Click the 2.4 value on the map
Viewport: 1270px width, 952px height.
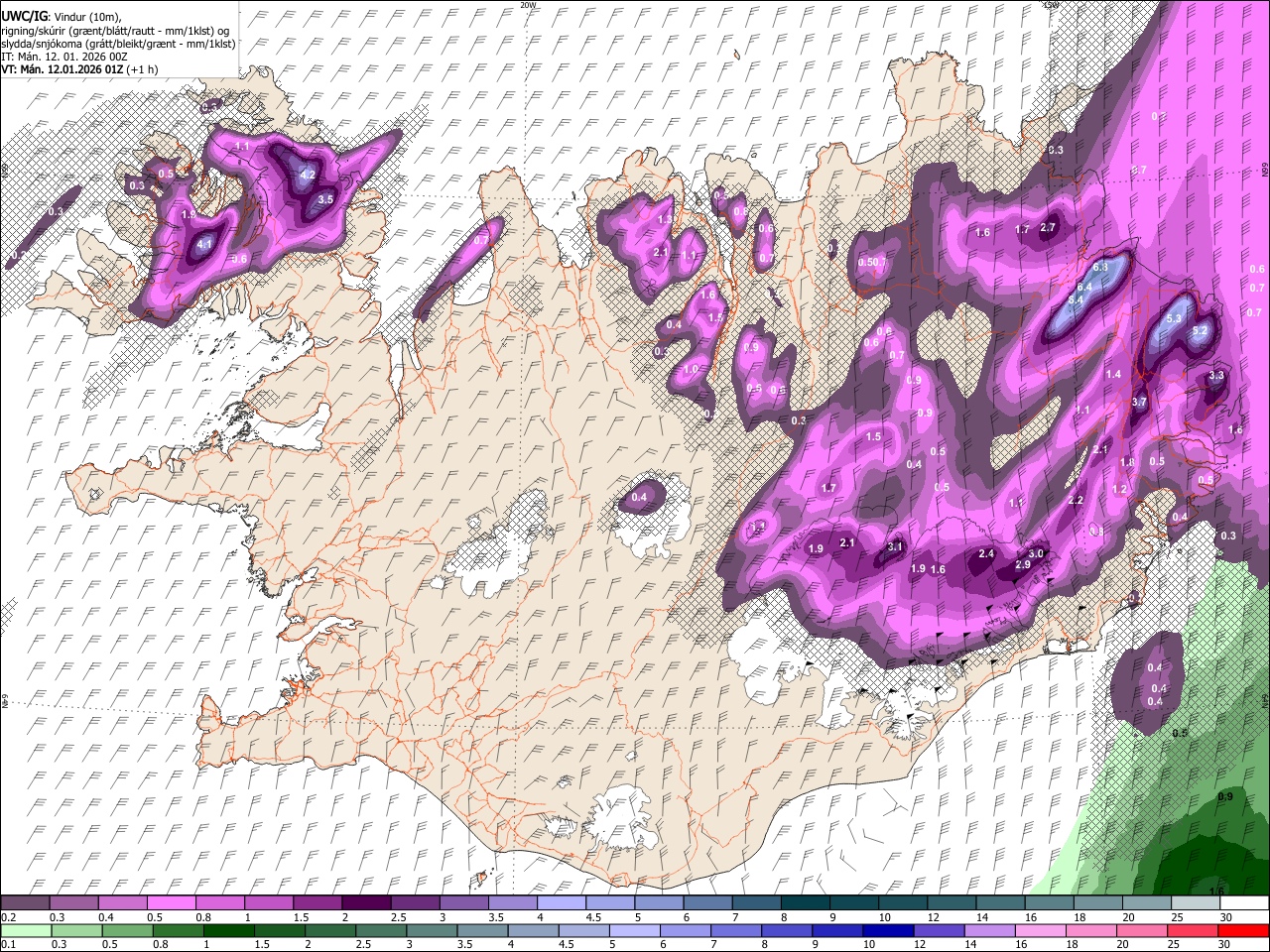coord(986,553)
